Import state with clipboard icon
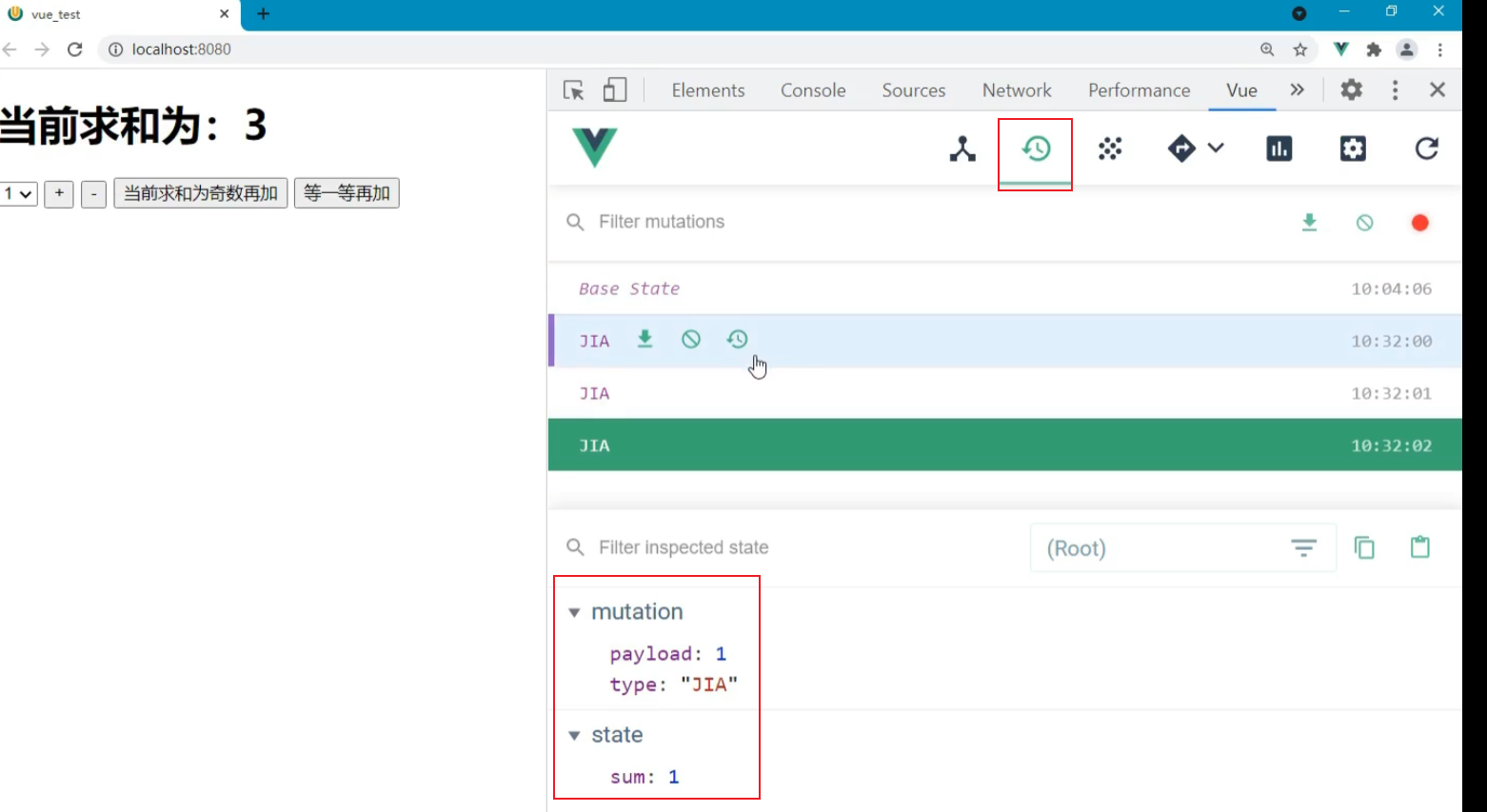Screen dimensions: 1487x812 coord(1420,546)
